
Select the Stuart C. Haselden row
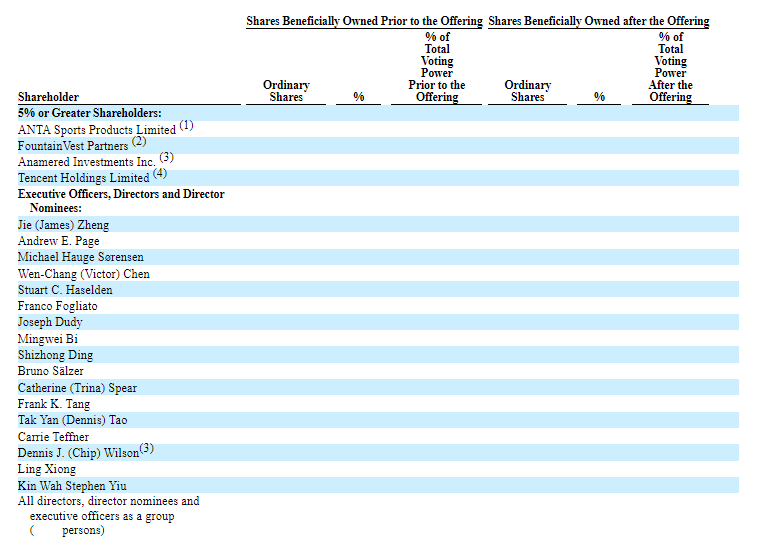pyautogui.click(x=65, y=290)
